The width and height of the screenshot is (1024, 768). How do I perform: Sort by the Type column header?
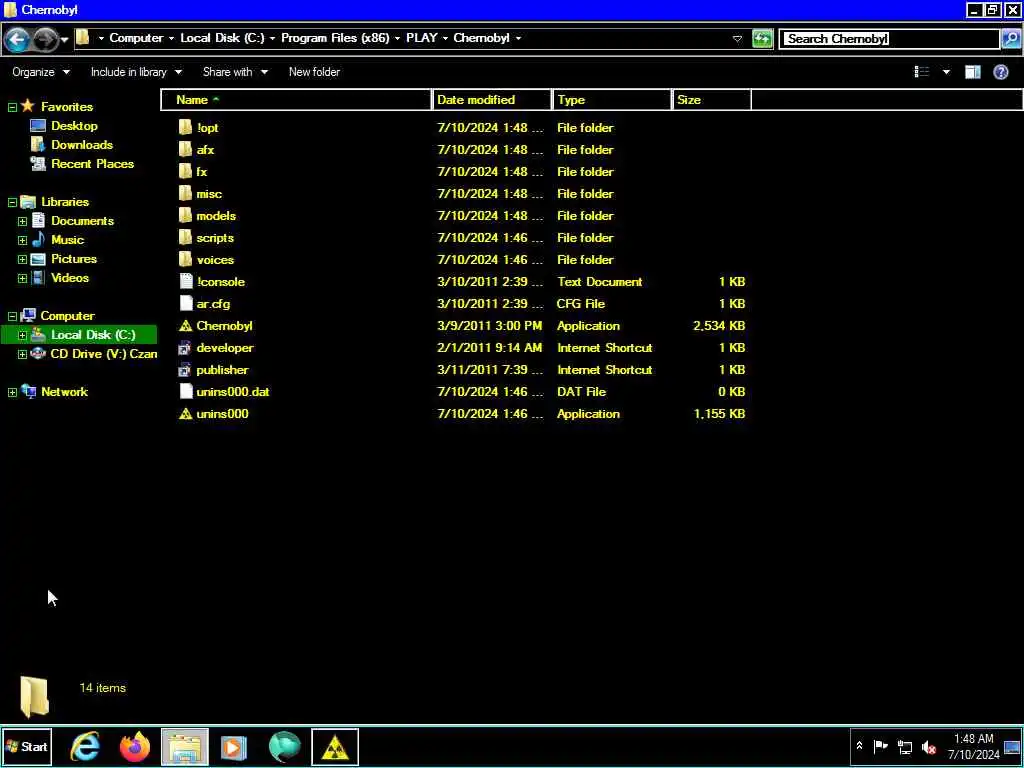click(612, 100)
